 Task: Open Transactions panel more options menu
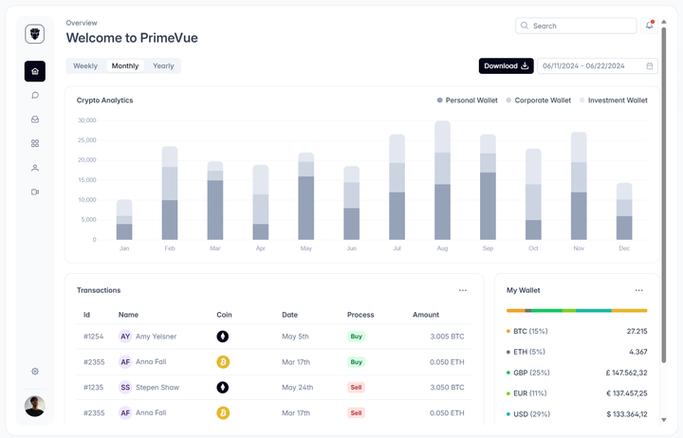pyautogui.click(x=463, y=290)
